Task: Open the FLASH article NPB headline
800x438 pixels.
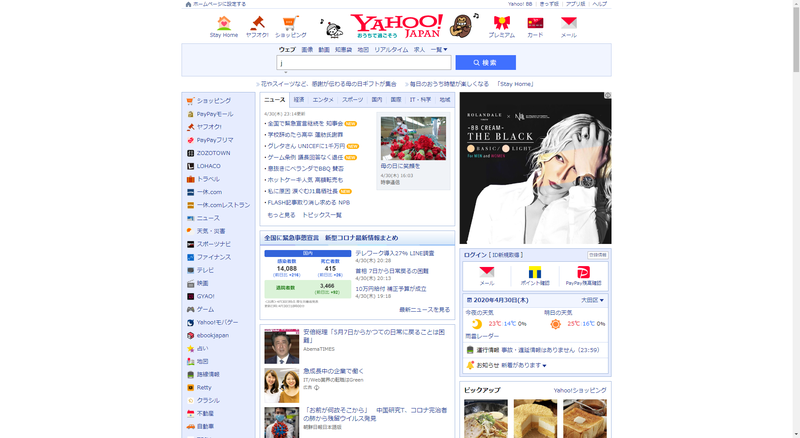Action: coord(309,203)
